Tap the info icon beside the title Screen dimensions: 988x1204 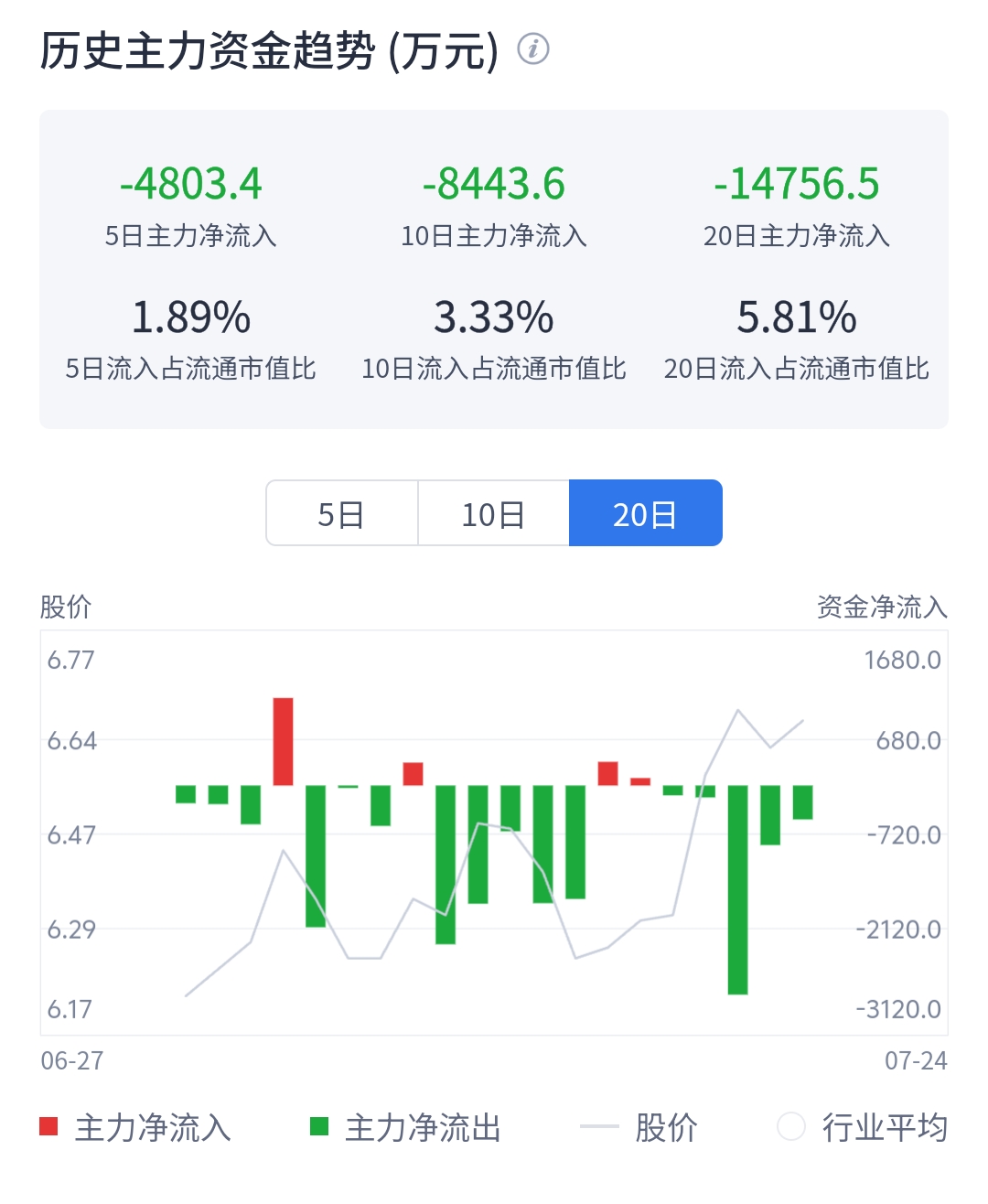coord(533,48)
